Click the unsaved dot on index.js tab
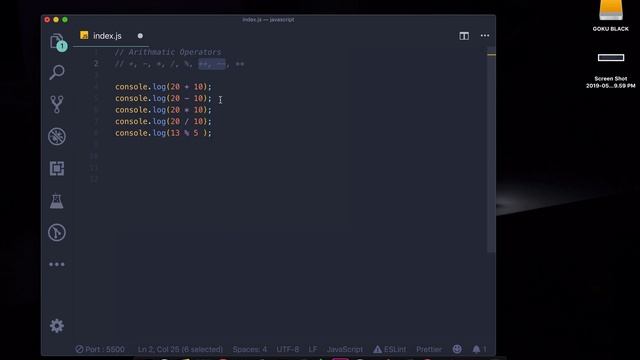 pos(140,36)
